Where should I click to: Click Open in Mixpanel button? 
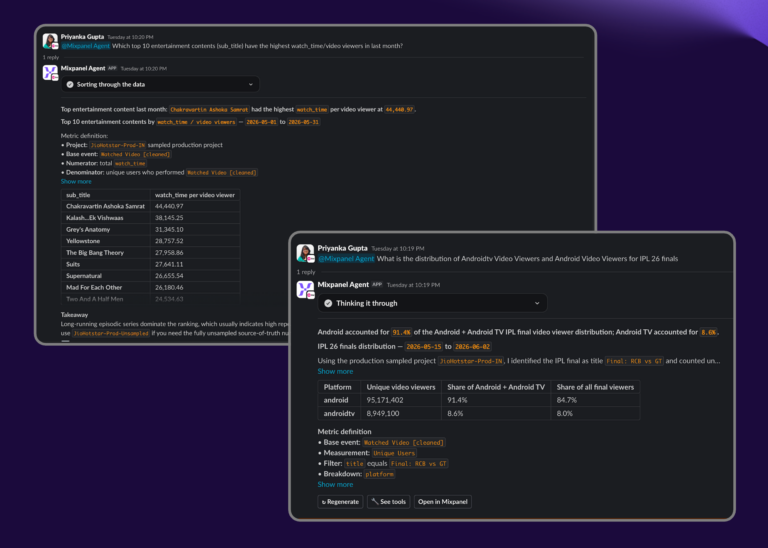click(443, 501)
